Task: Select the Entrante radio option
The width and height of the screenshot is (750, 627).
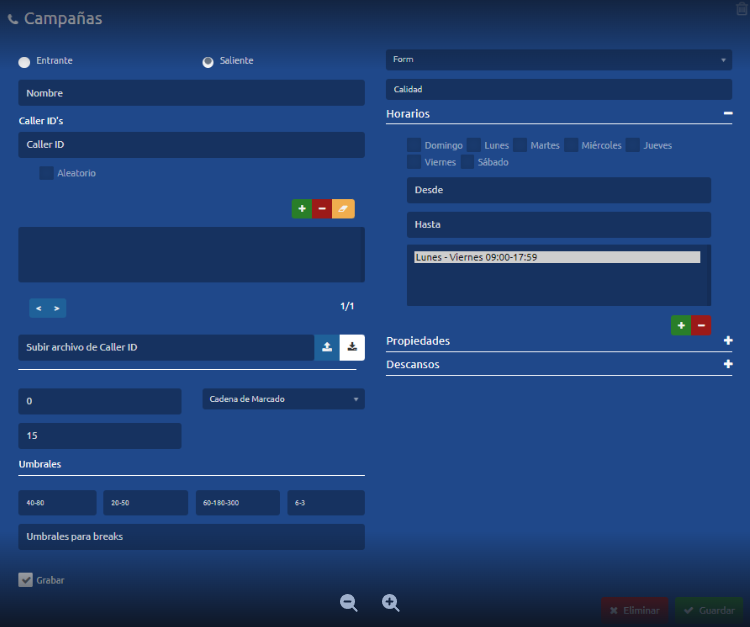Action: click(24, 62)
